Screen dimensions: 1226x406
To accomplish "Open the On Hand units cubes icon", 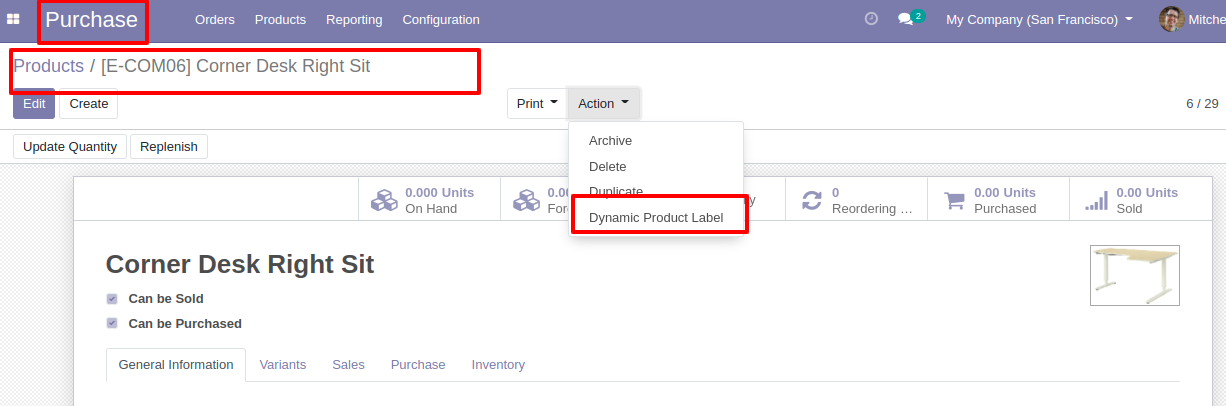I will click(x=384, y=200).
